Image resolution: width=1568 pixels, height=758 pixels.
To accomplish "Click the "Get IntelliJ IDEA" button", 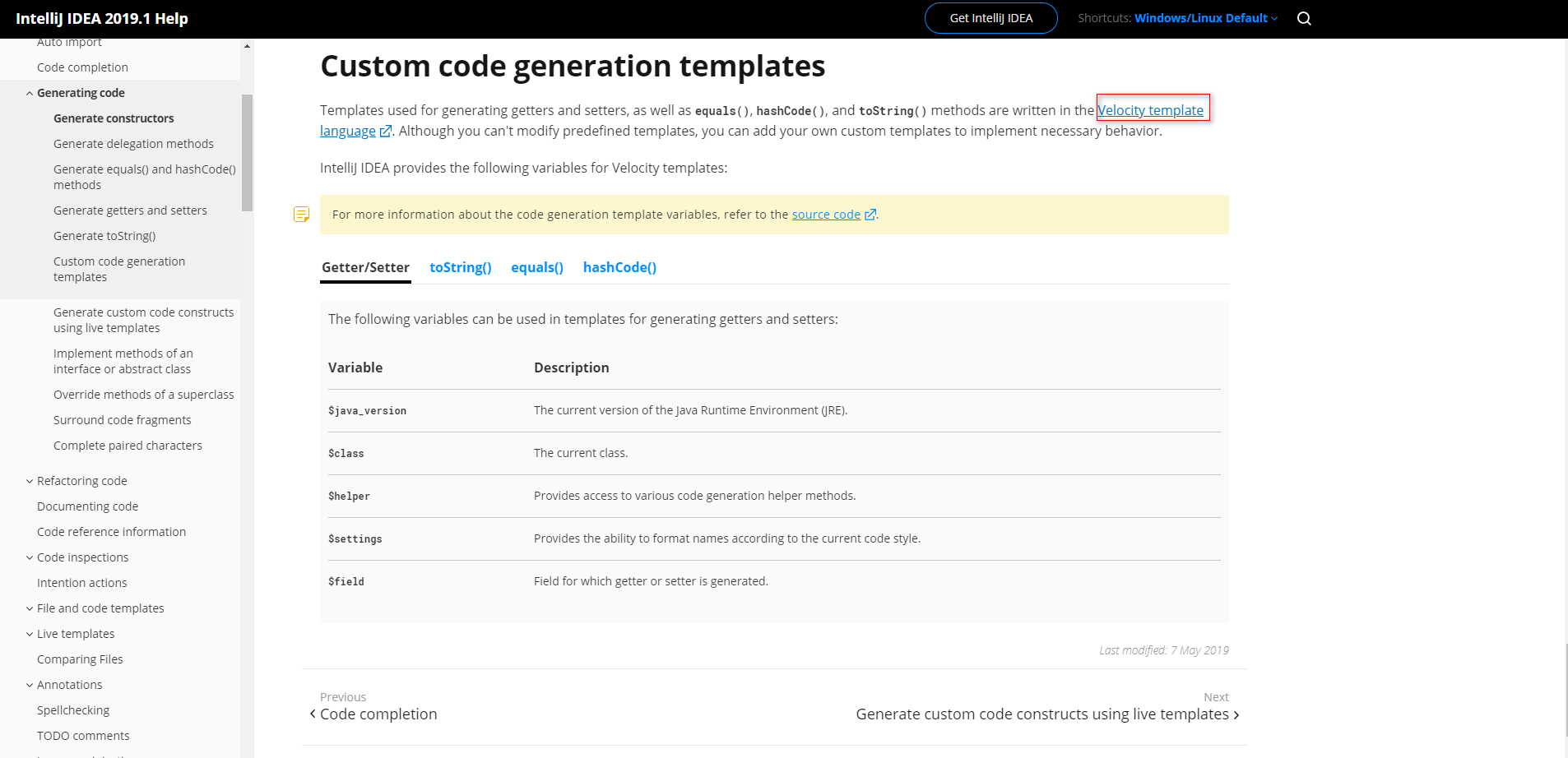I will (990, 17).
